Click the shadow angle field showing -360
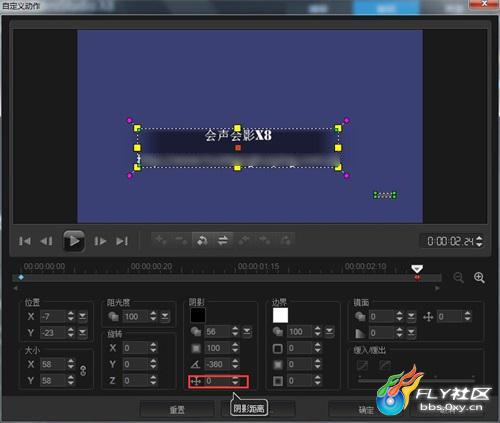Screen dimensions: 500x423 pyautogui.click(x=218, y=364)
